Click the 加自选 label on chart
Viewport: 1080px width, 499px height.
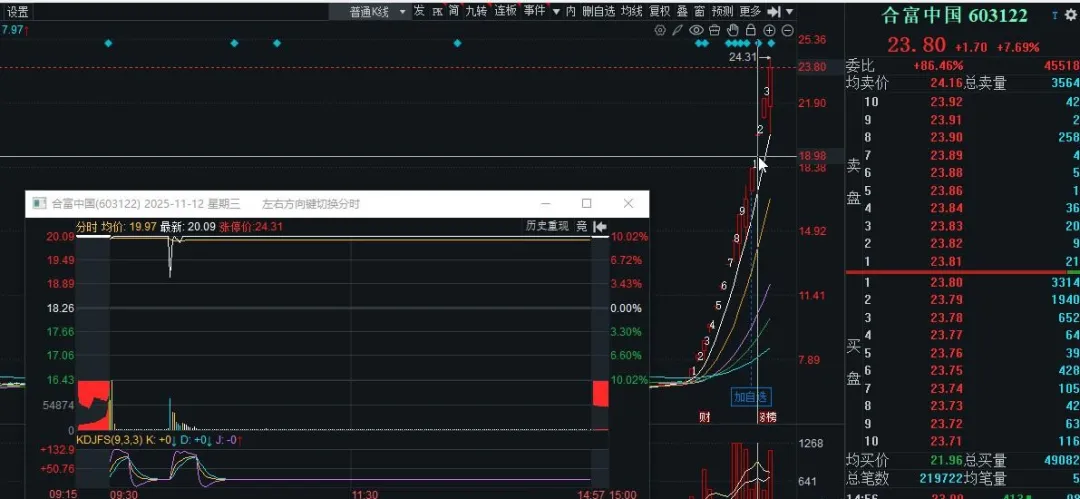click(x=751, y=397)
